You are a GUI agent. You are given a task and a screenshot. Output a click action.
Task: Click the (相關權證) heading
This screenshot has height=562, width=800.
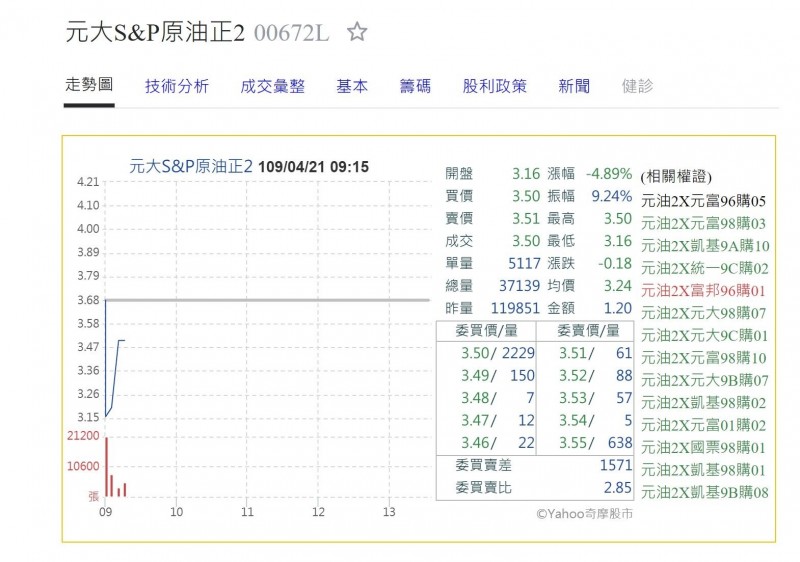[676, 177]
